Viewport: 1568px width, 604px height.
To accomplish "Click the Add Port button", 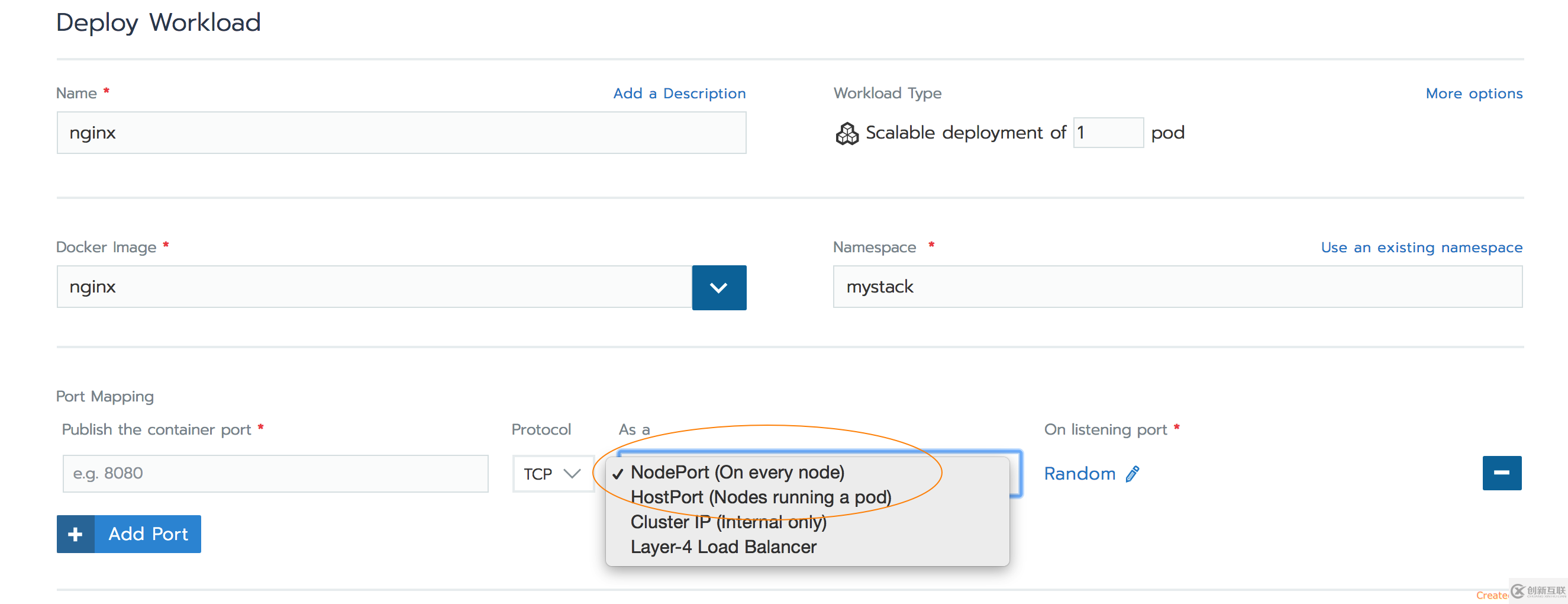I will pos(128,534).
